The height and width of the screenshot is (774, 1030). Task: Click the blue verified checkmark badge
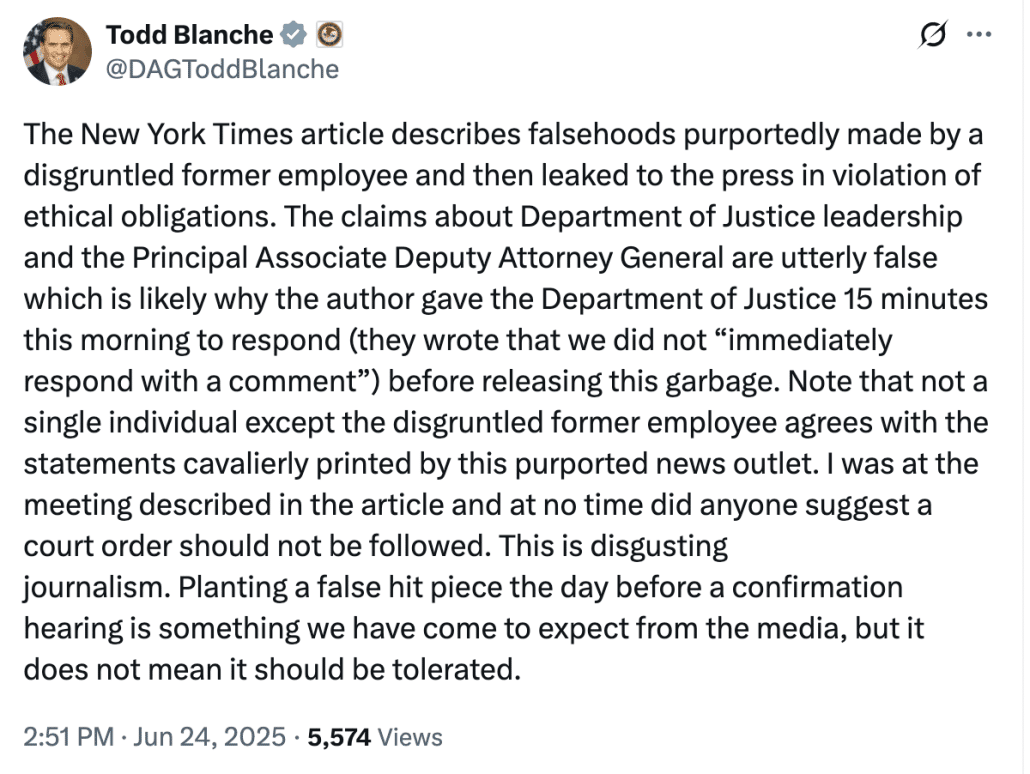(x=293, y=35)
